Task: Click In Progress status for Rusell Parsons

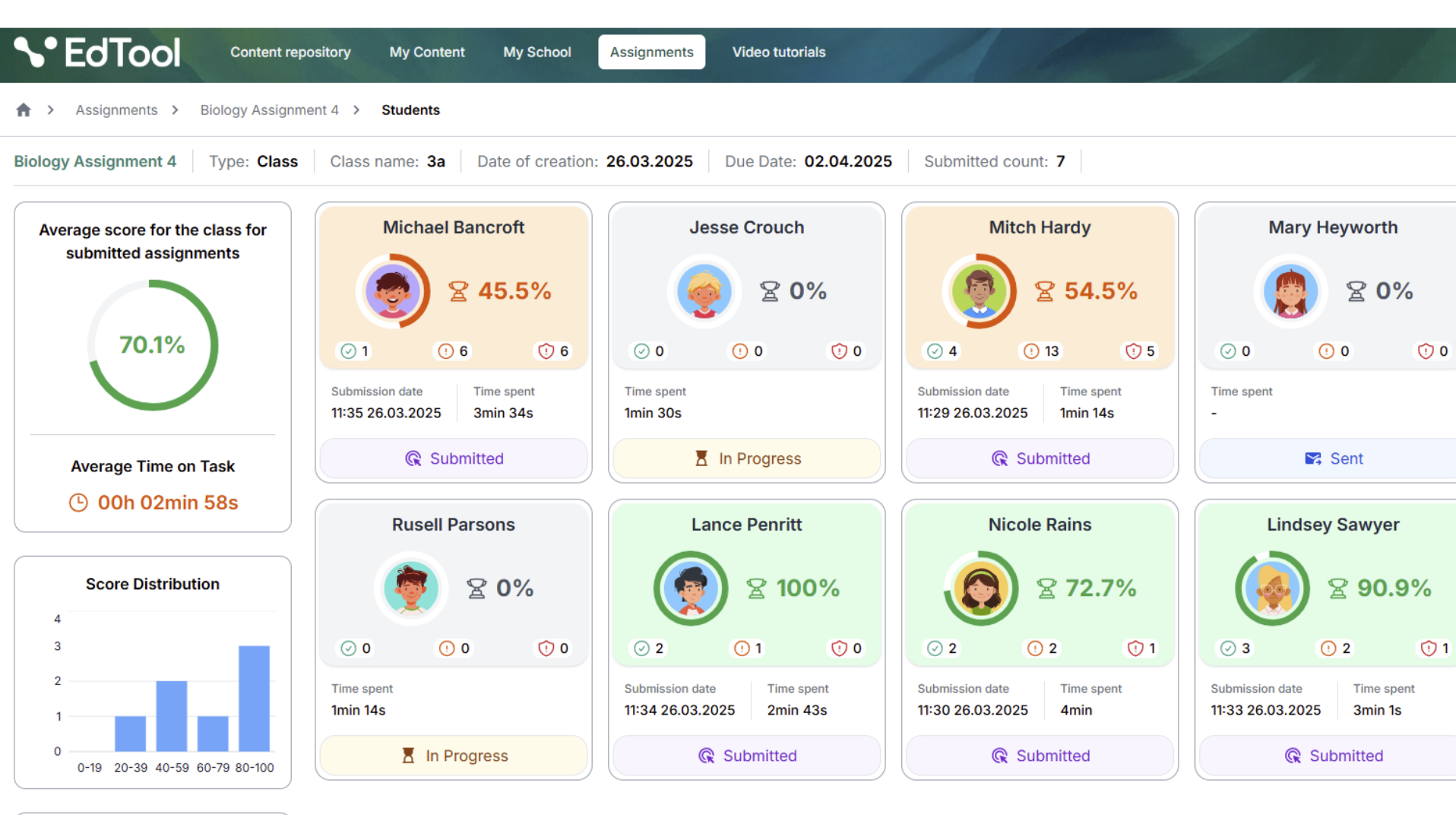Action: pyautogui.click(x=454, y=756)
